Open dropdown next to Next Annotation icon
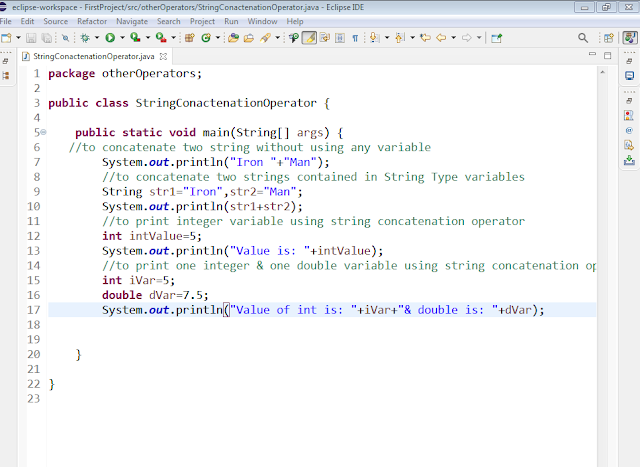 [x=387, y=38]
